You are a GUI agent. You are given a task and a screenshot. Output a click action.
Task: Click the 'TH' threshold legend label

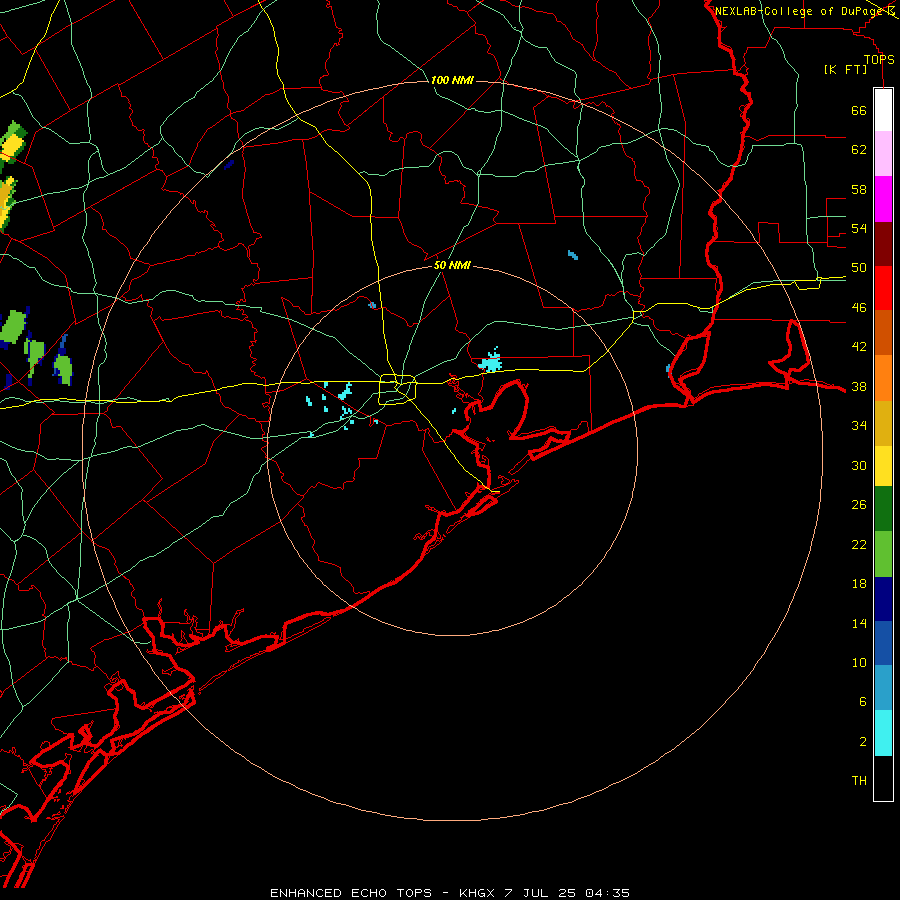860,781
